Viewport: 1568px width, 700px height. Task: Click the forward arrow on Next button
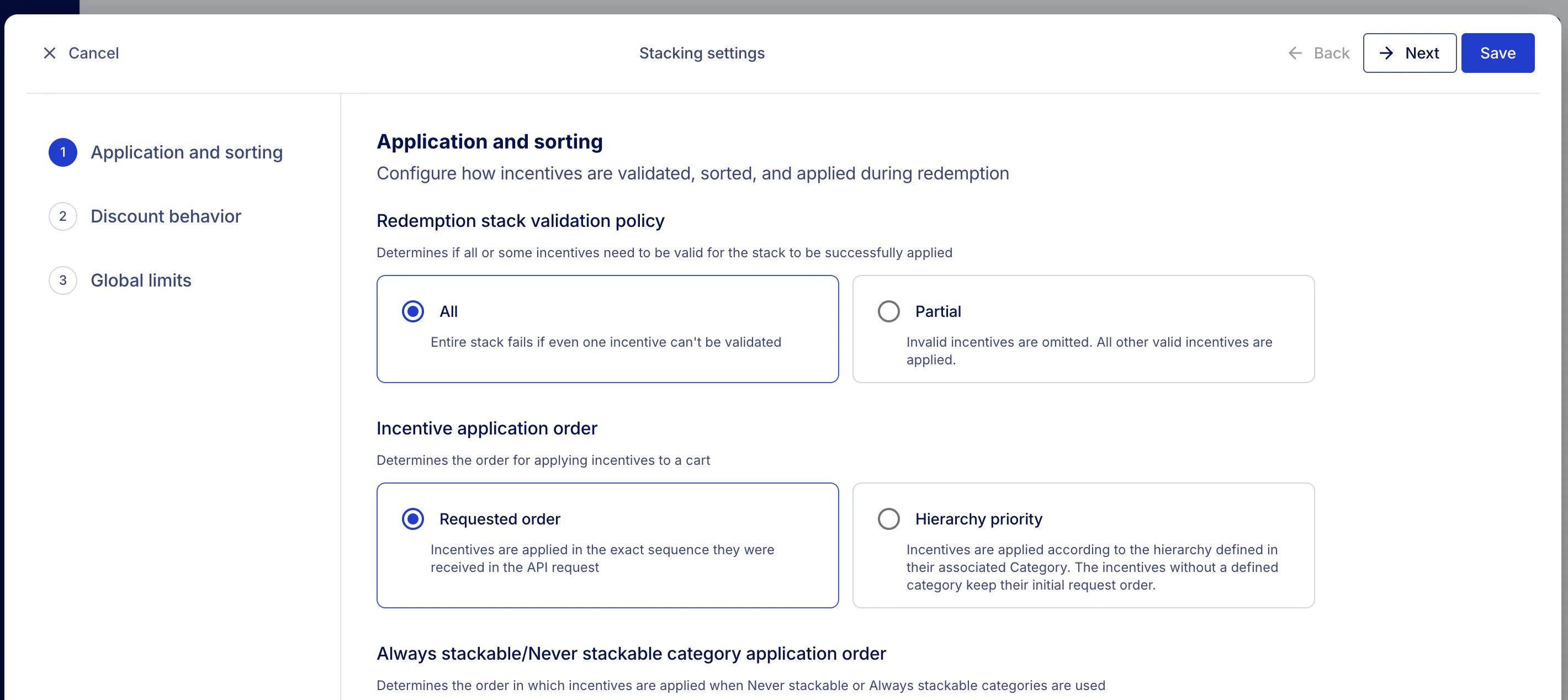pyautogui.click(x=1386, y=53)
